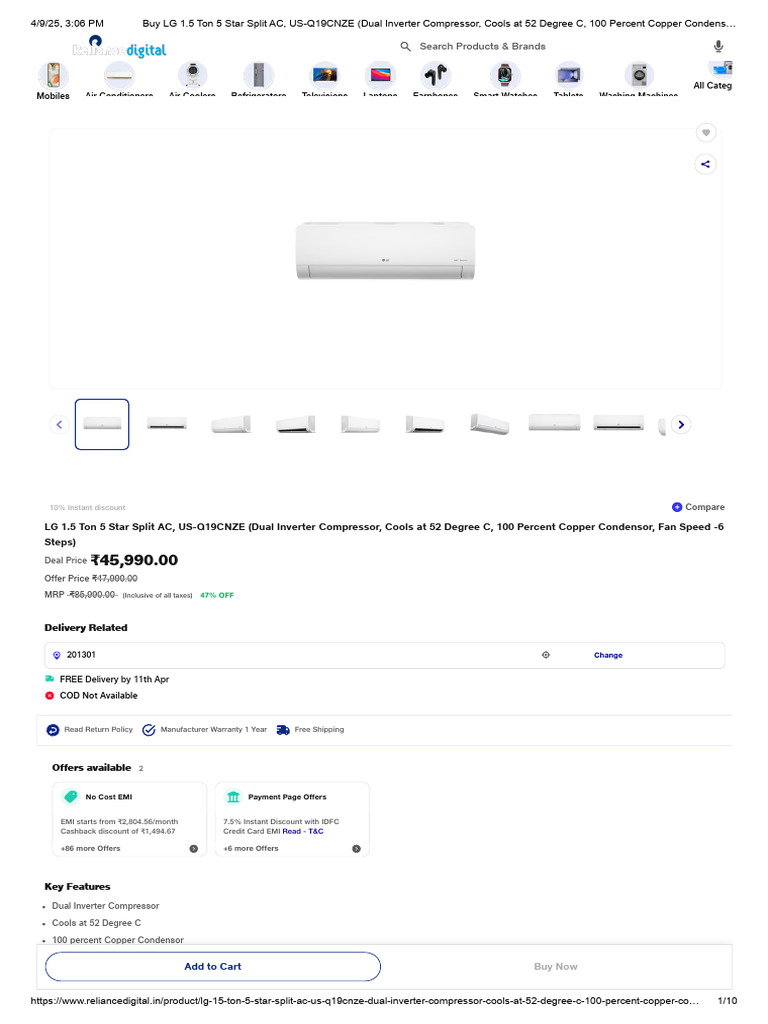Click the search magnifier icon
Image resolution: width=768 pixels, height=1024 pixels.
(406, 46)
